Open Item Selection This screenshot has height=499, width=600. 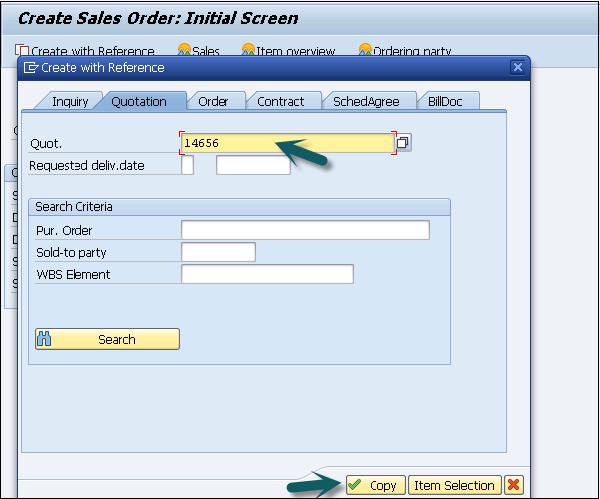(455, 485)
